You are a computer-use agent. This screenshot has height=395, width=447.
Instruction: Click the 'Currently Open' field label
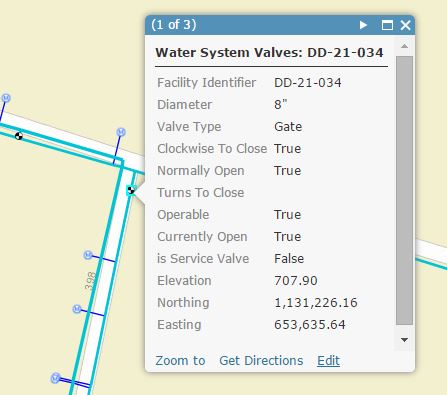[x=202, y=237]
